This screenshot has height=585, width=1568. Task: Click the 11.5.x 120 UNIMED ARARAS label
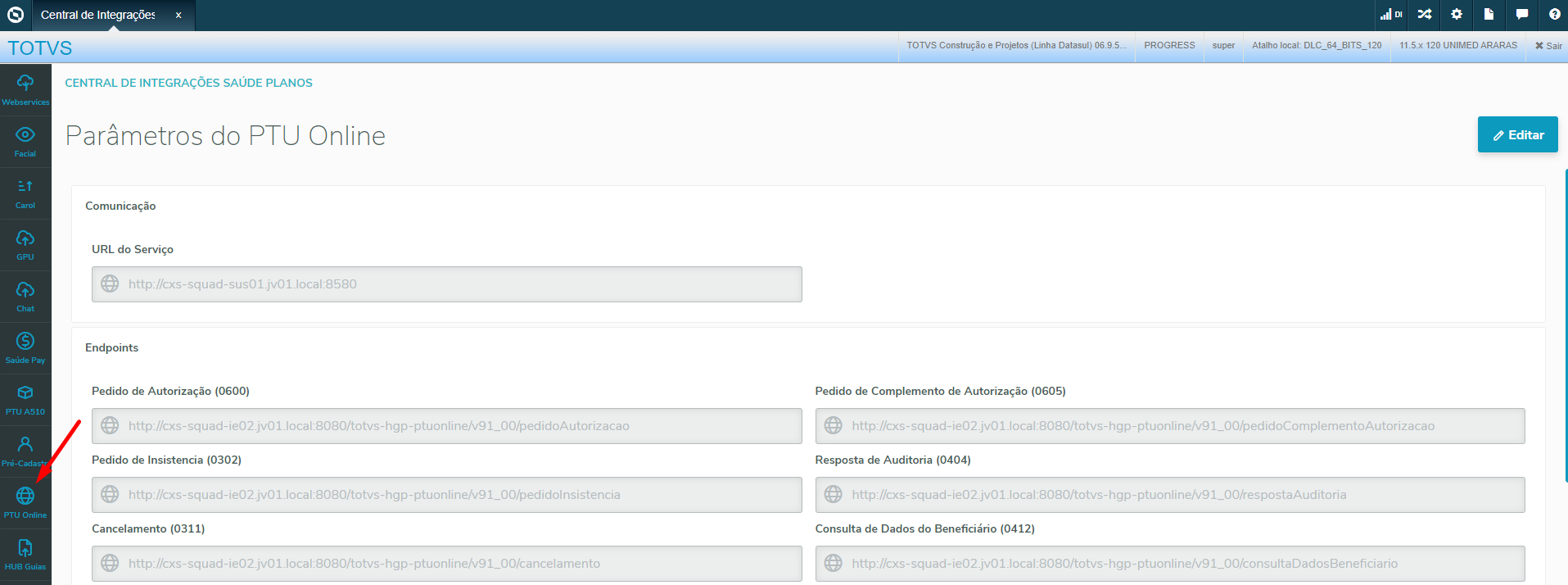coord(1458,46)
